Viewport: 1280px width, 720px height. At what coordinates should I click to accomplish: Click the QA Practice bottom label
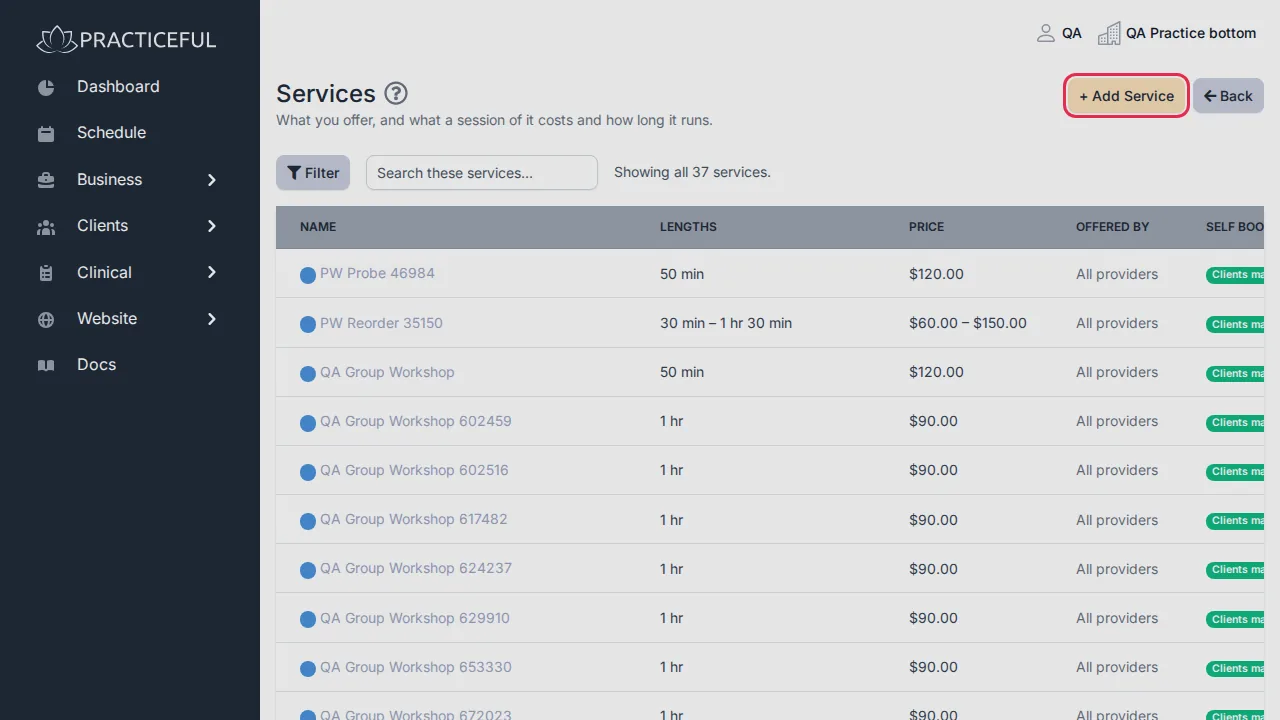1191,33
